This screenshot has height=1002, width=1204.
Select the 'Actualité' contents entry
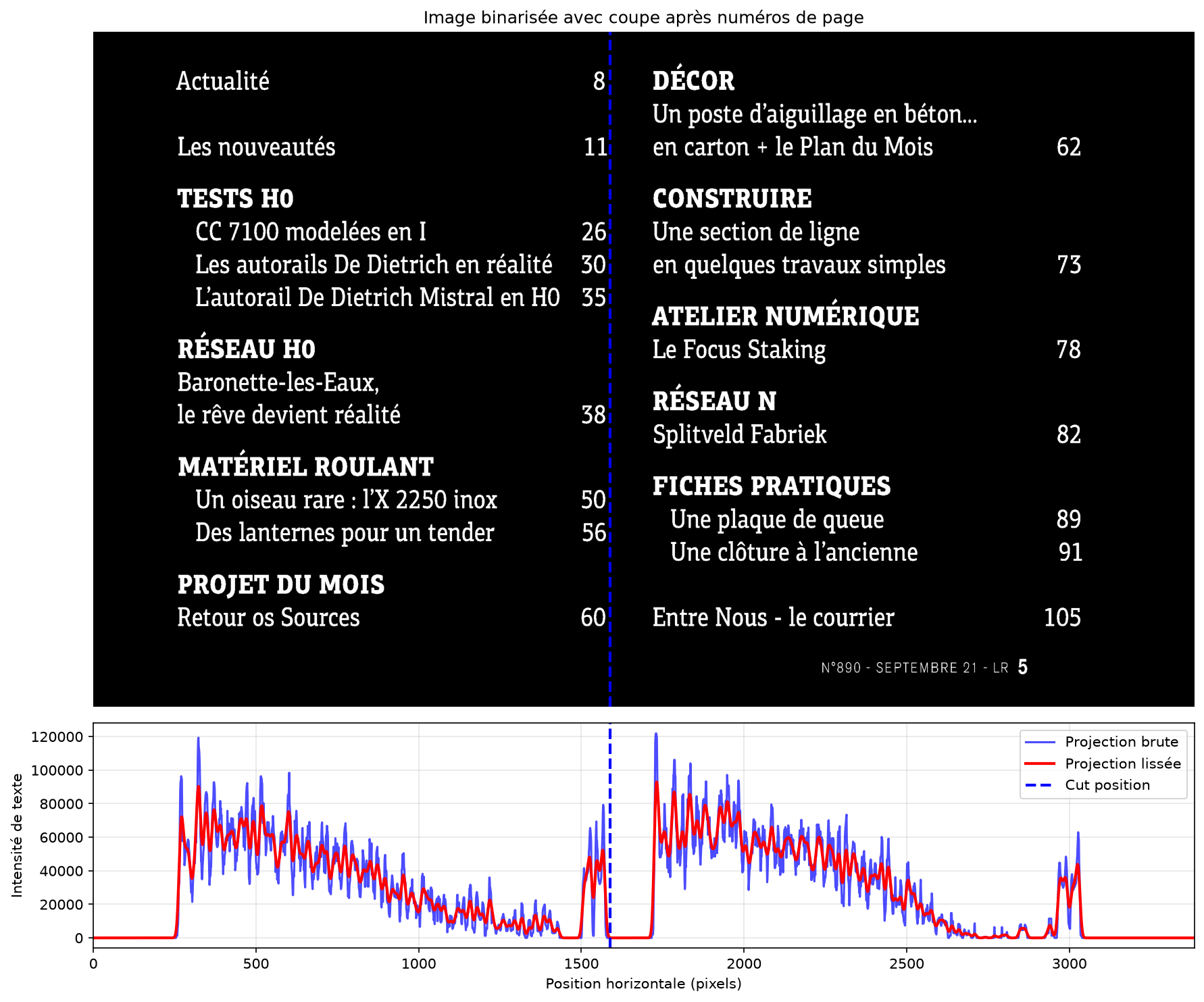click(223, 81)
